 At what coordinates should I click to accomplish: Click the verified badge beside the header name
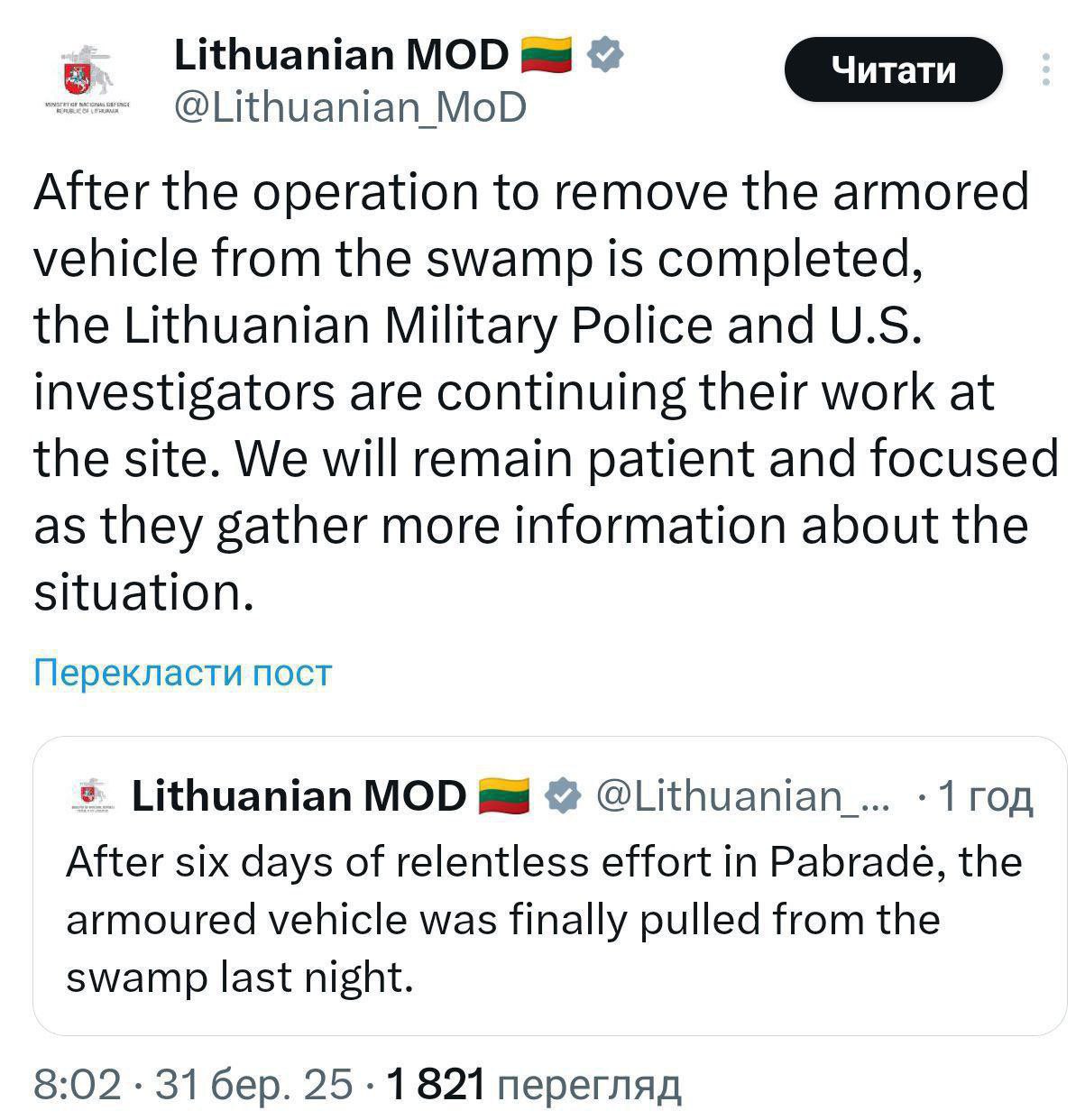tap(605, 54)
